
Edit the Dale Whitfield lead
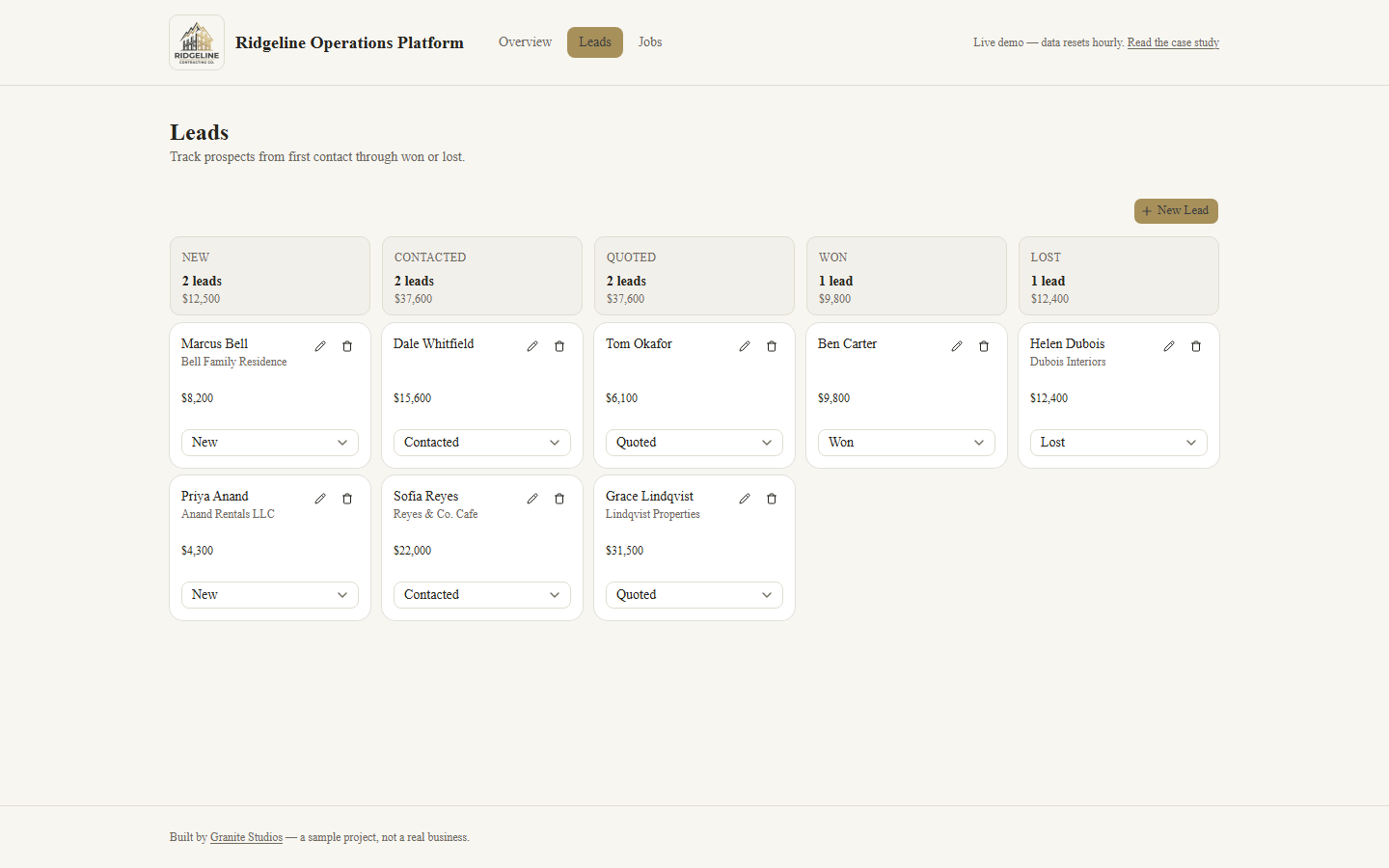point(532,346)
